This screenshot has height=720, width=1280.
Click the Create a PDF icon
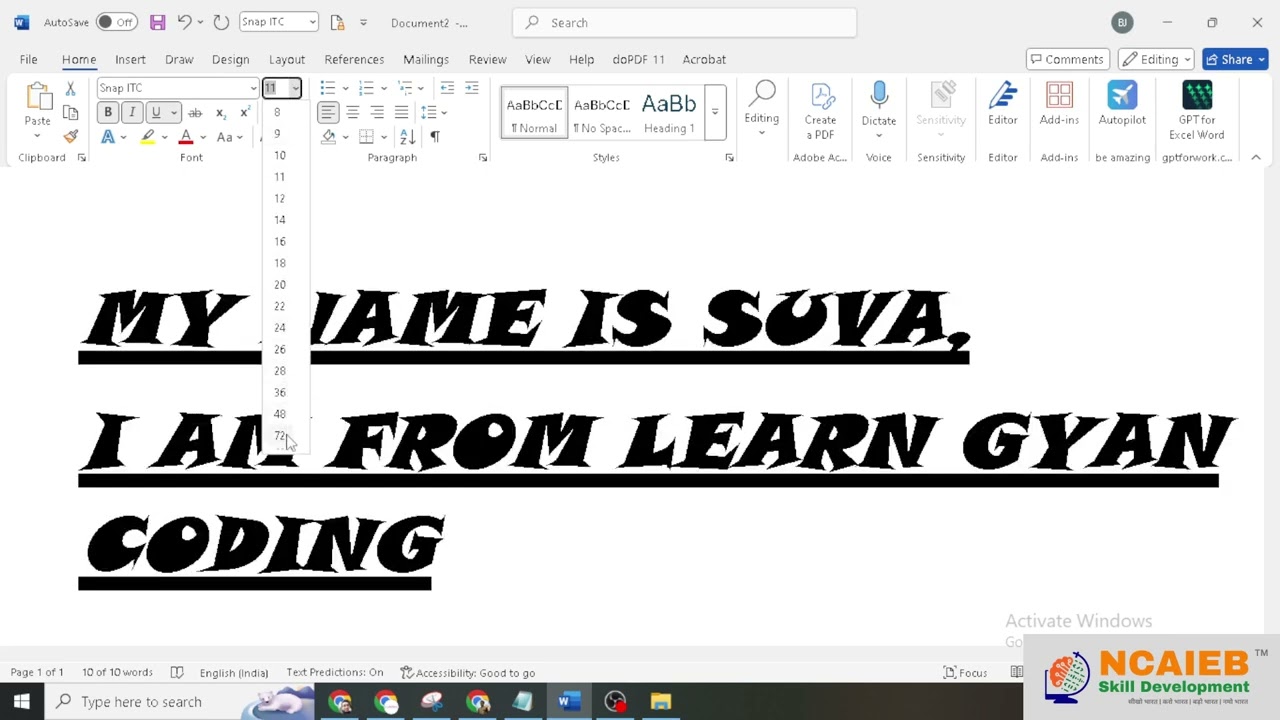[821, 97]
